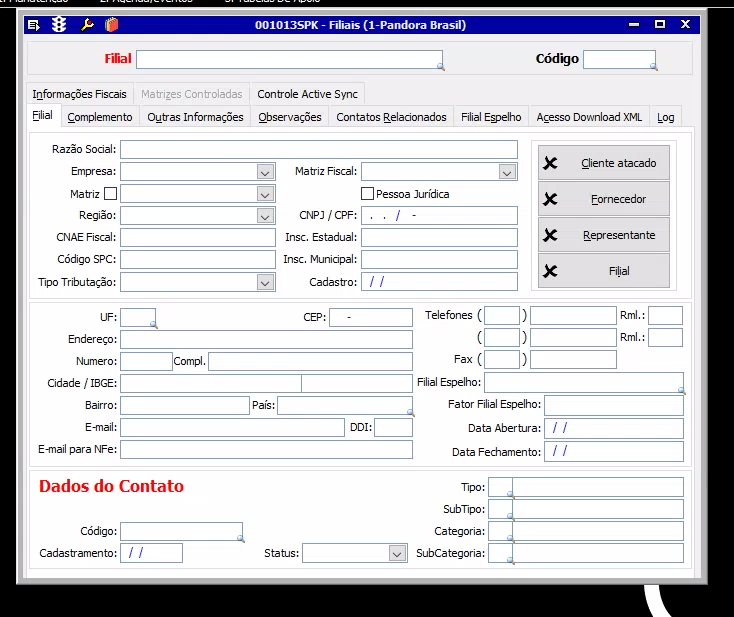
Task: Click the lookup icon in SubCategoria field
Action: click(x=510, y=560)
